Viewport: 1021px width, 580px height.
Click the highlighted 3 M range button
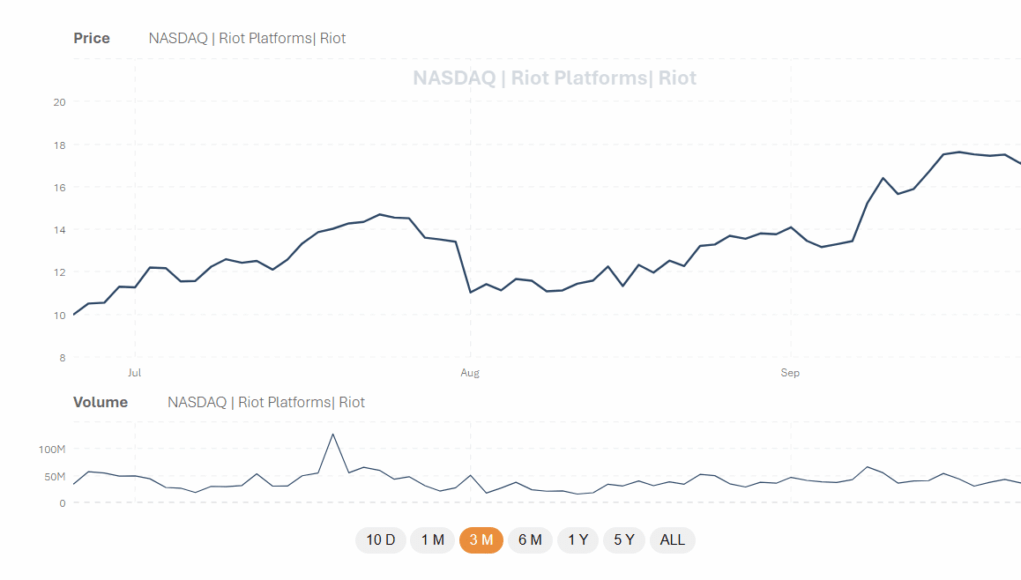(481, 540)
